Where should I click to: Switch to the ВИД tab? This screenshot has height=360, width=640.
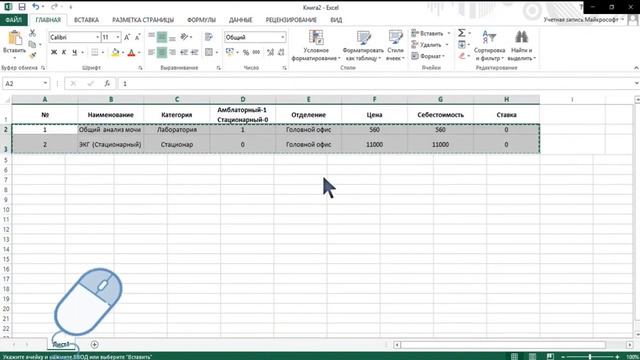(336, 20)
